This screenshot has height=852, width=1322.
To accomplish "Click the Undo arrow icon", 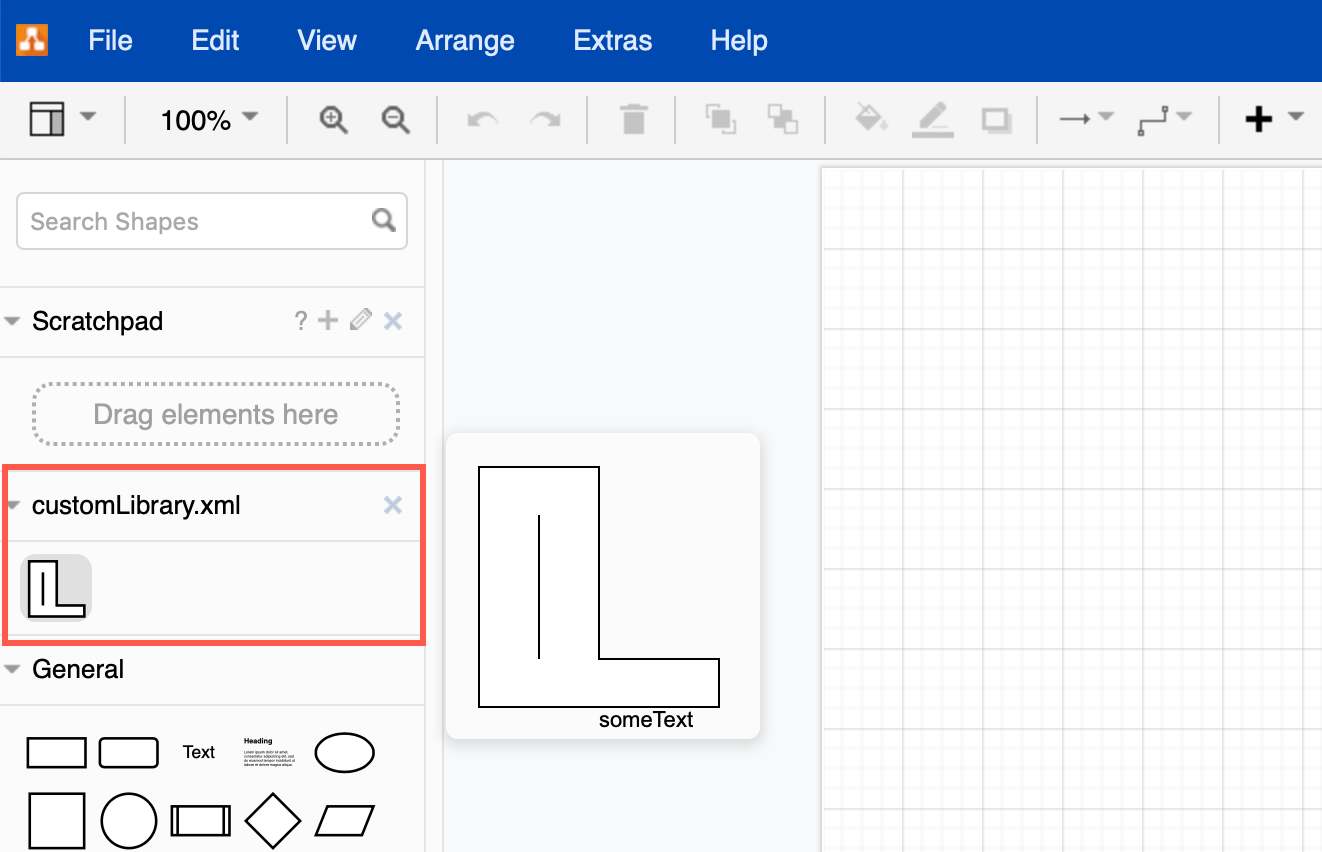I will point(481,119).
